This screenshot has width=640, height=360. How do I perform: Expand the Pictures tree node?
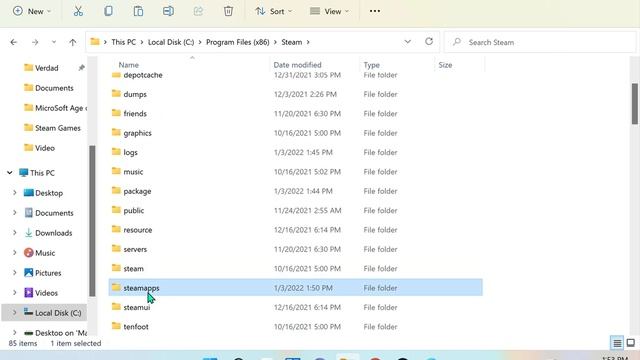[15, 273]
